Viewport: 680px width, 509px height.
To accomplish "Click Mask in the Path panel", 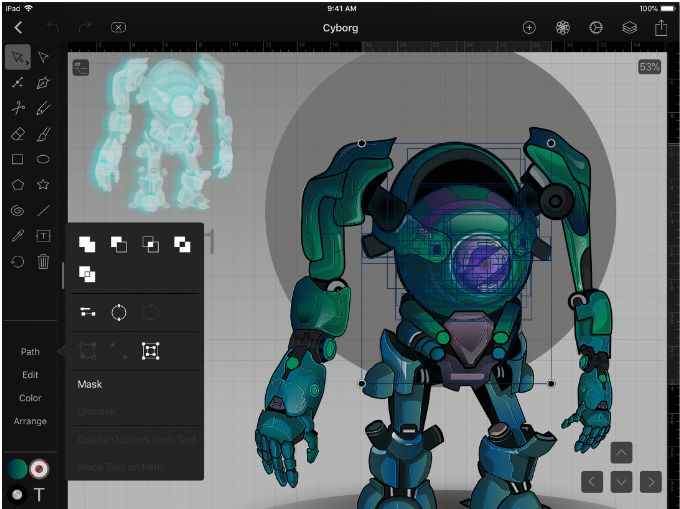I will [90, 384].
